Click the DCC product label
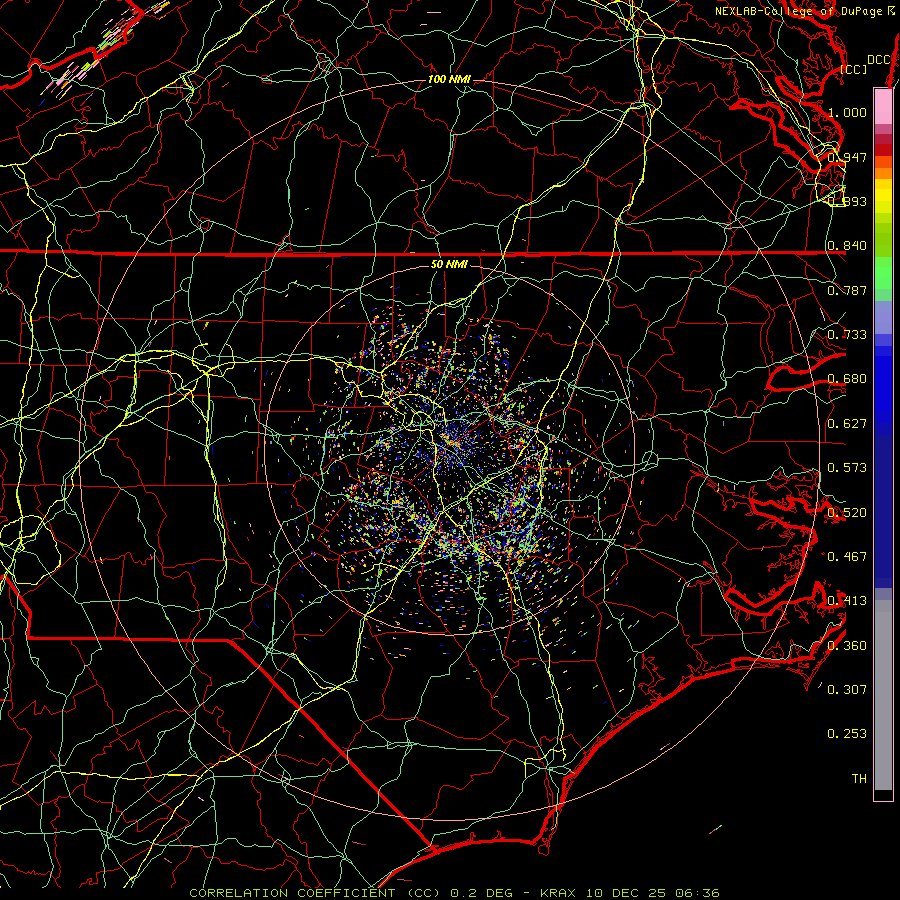Screen dimensions: 900x900 879,60
